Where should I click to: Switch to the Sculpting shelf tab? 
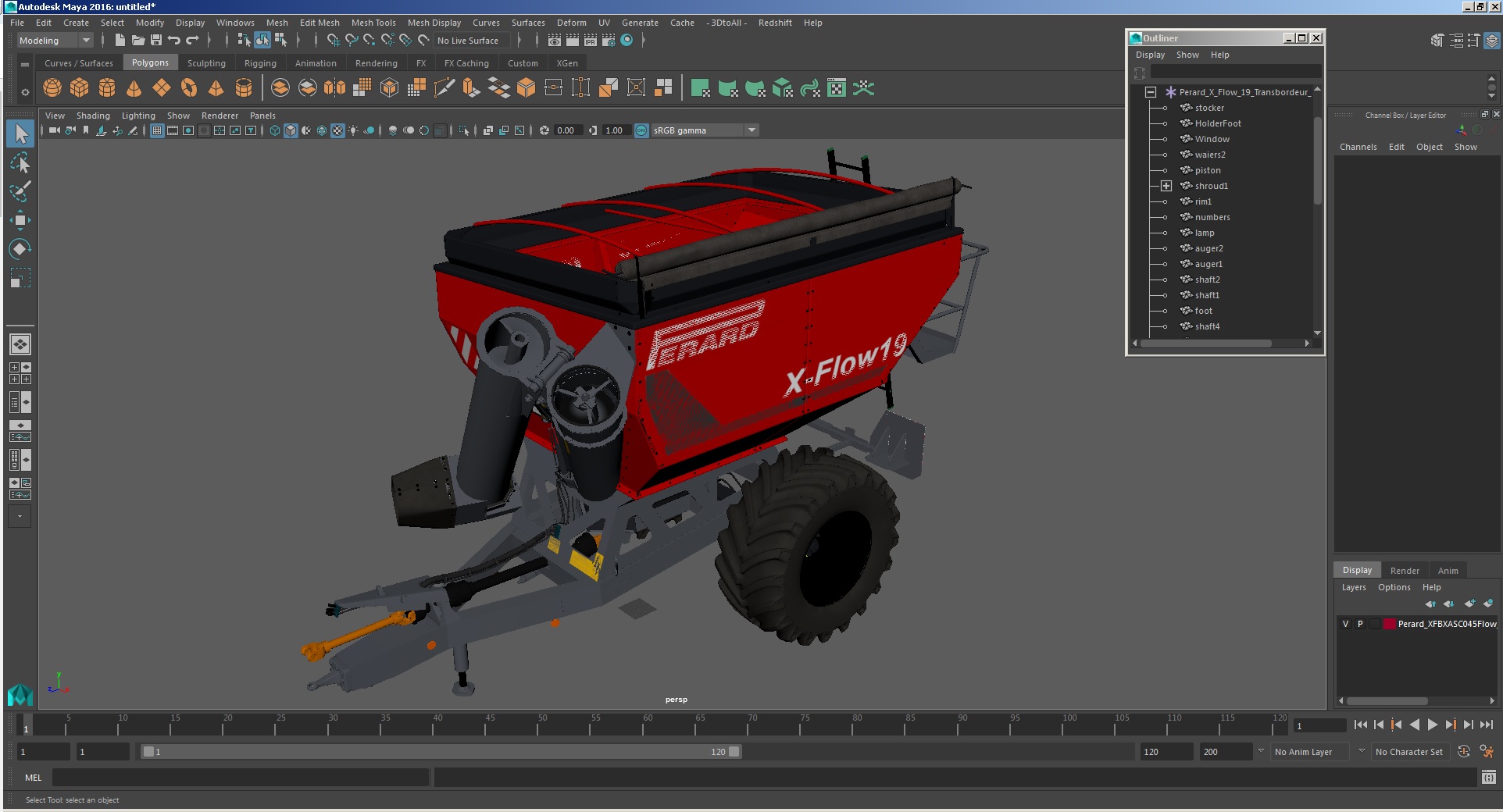coord(206,63)
